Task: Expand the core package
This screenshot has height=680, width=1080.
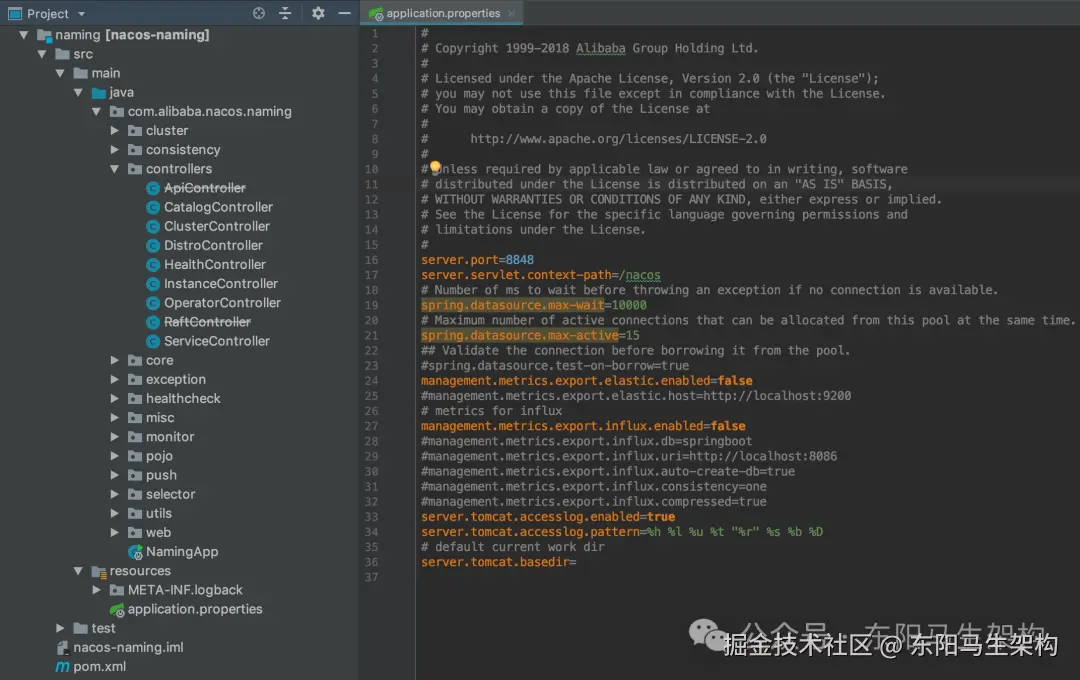Action: pyautogui.click(x=114, y=360)
